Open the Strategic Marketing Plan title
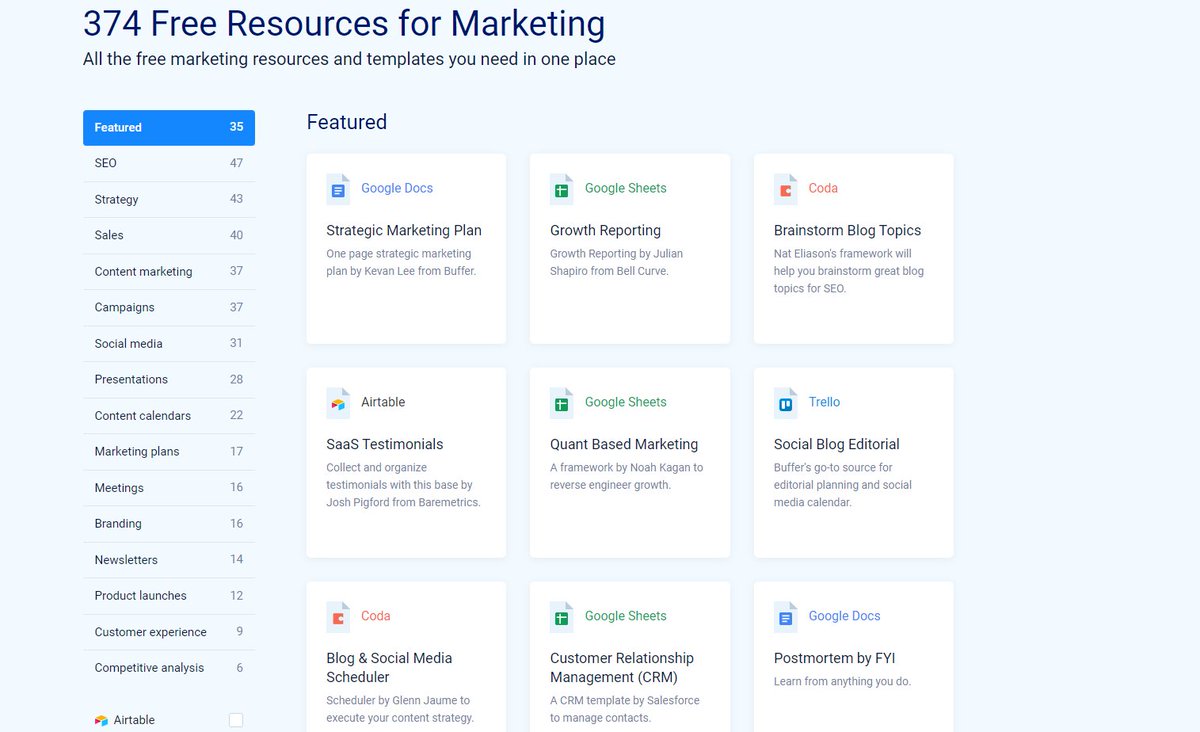This screenshot has width=1200, height=732. [x=404, y=230]
